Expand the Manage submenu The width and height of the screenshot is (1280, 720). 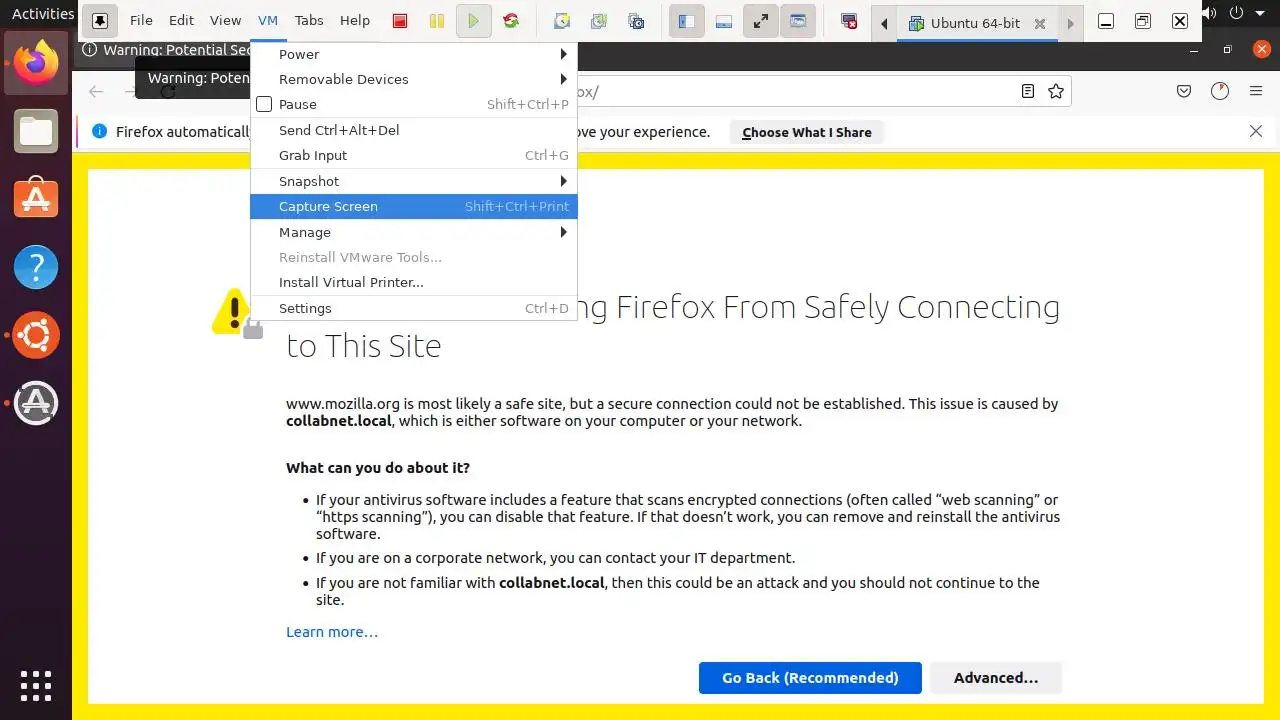coord(414,232)
